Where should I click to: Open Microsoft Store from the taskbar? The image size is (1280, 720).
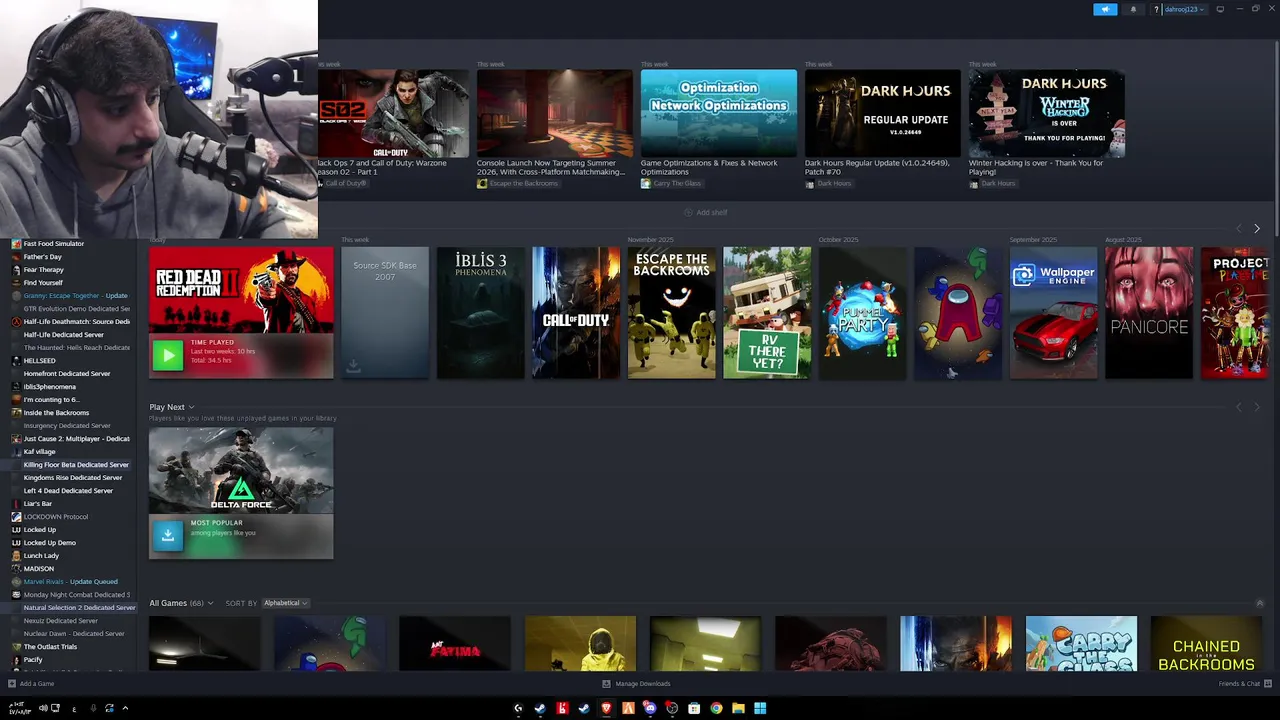tap(694, 708)
